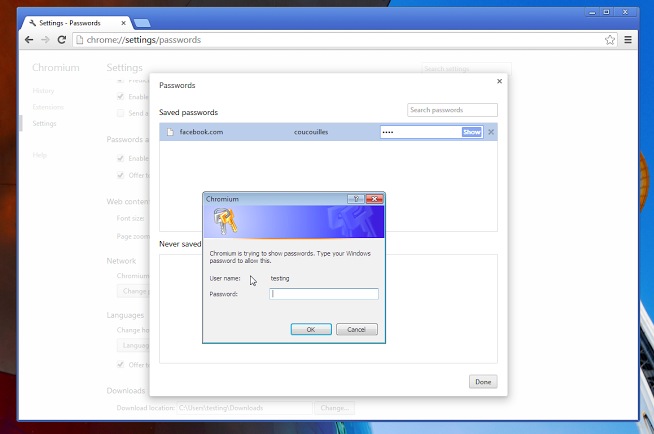The image size is (654, 434).
Task: Remove the facebook.com saved password entry
Action: 490,132
